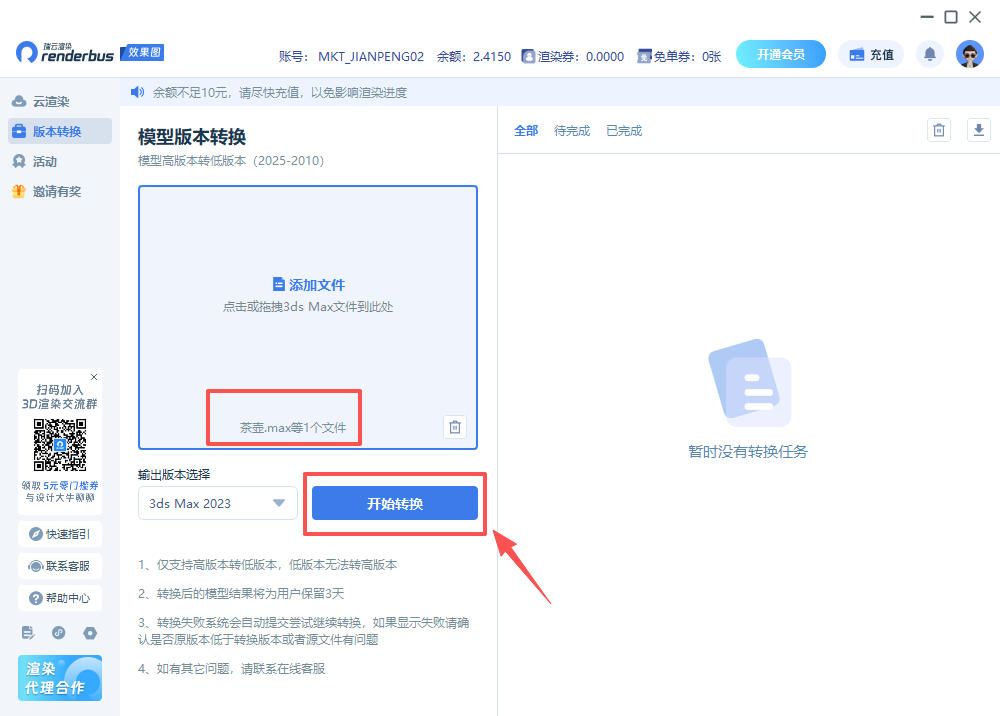Viewport: 1000px width, 716px height.
Task: Go to 云渲染 in the sidebar
Action: 51,101
